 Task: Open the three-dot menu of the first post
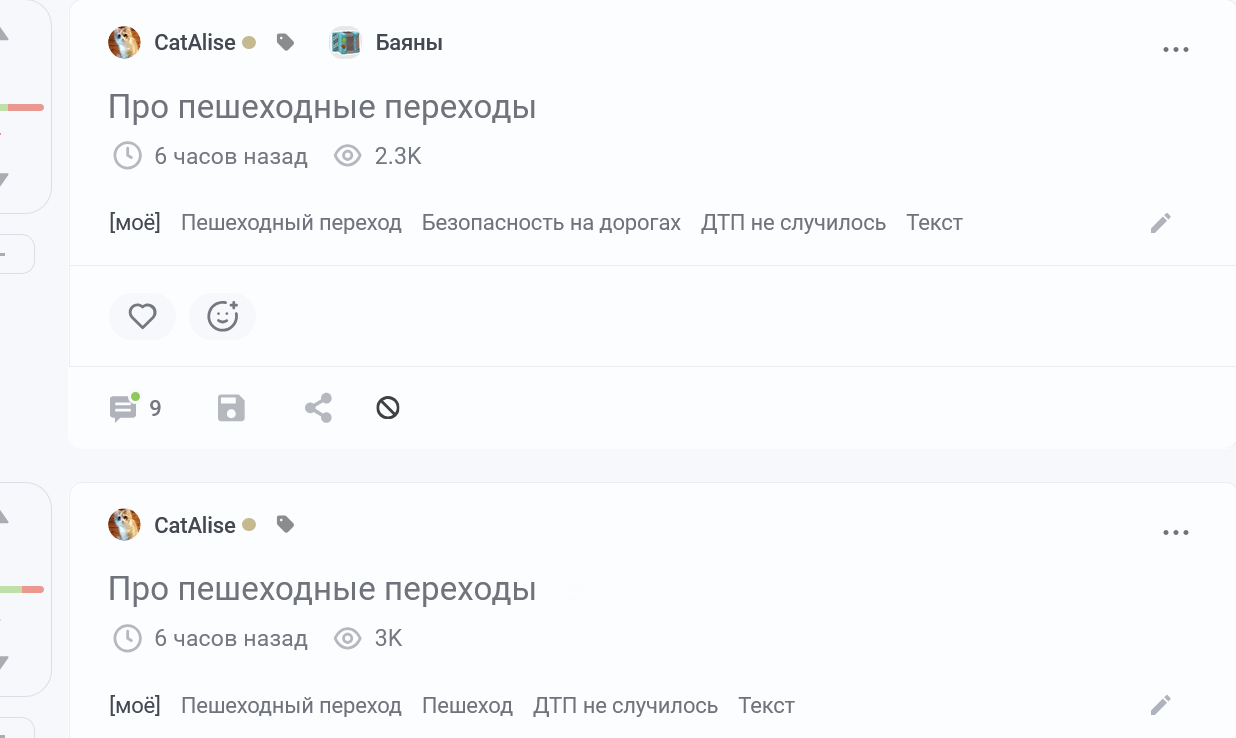click(x=1176, y=49)
